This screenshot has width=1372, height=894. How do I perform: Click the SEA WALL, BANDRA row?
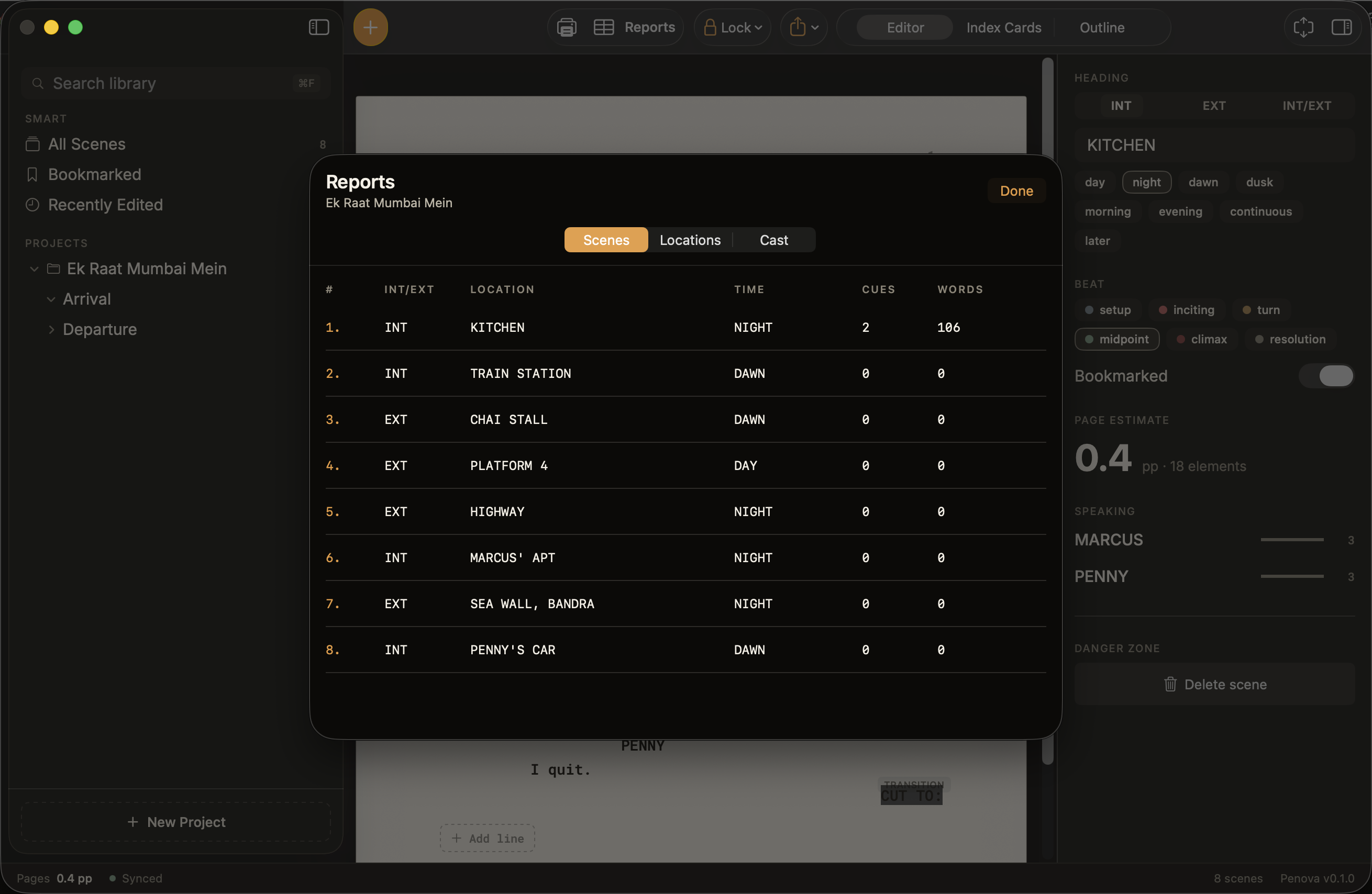click(x=685, y=604)
